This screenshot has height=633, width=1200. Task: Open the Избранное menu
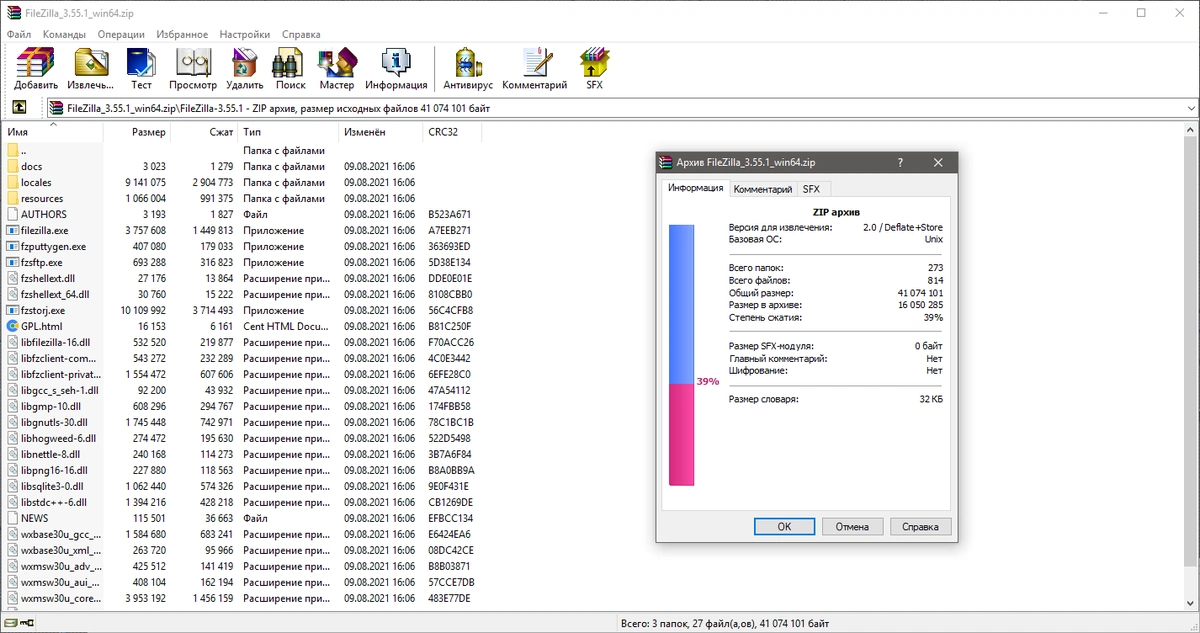coord(183,34)
